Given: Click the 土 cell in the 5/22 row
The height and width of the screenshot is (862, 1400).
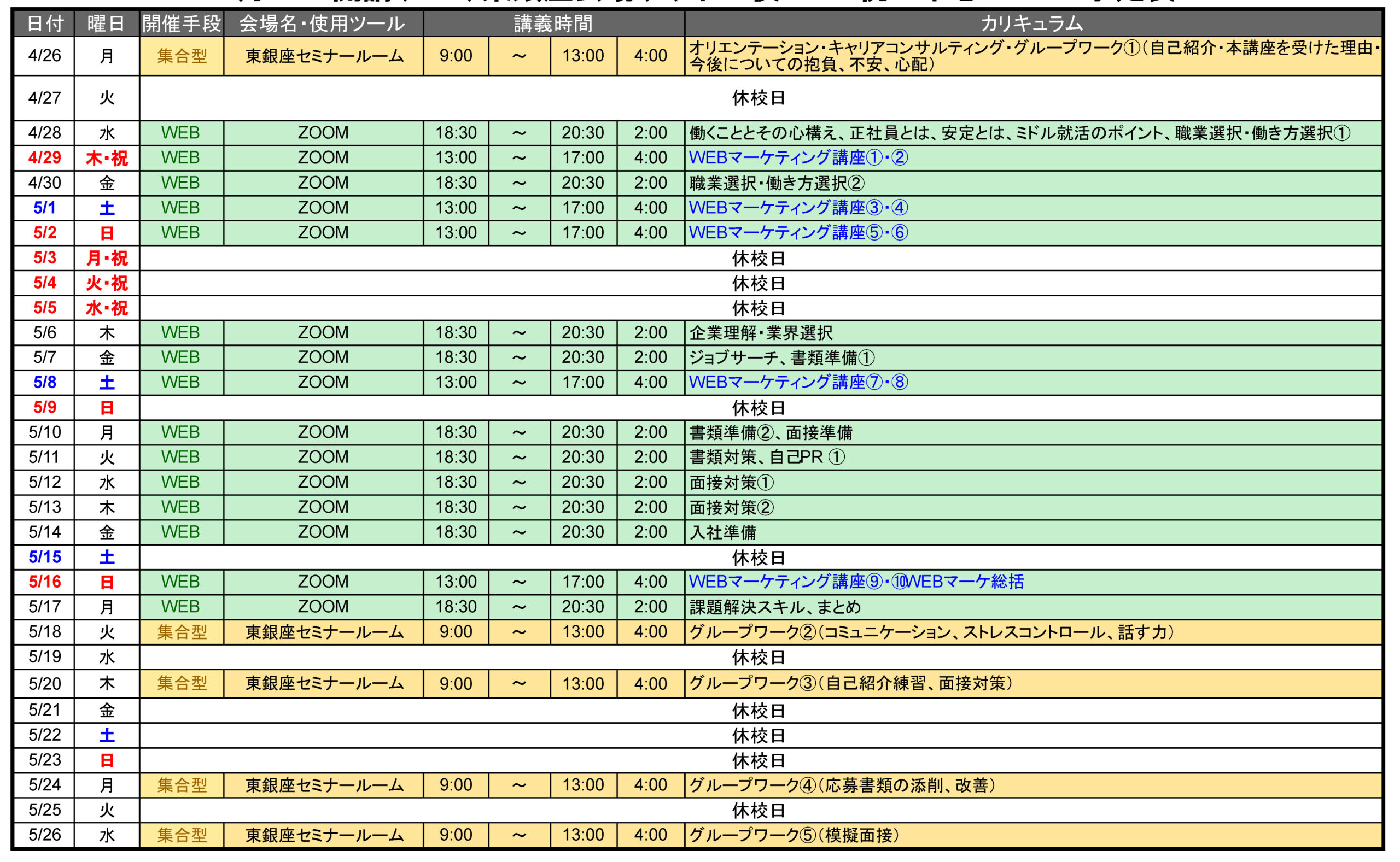Looking at the screenshot, I should pos(107,735).
